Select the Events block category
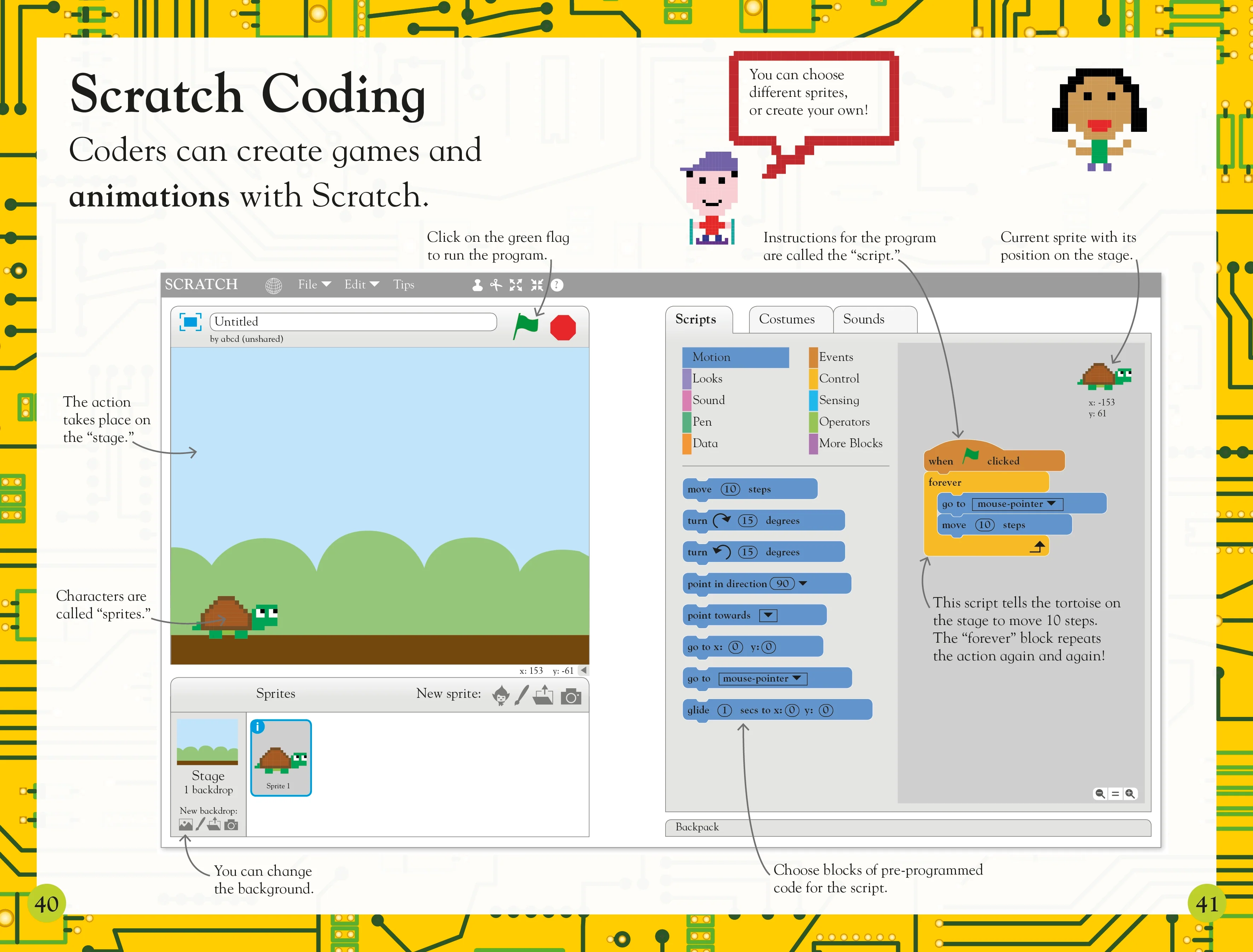 [832, 357]
